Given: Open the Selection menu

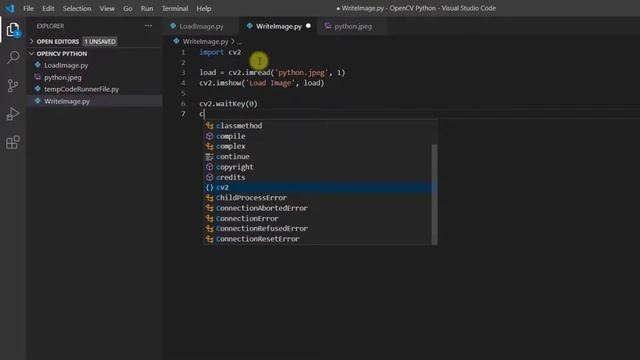Looking at the screenshot, I should [77, 8].
